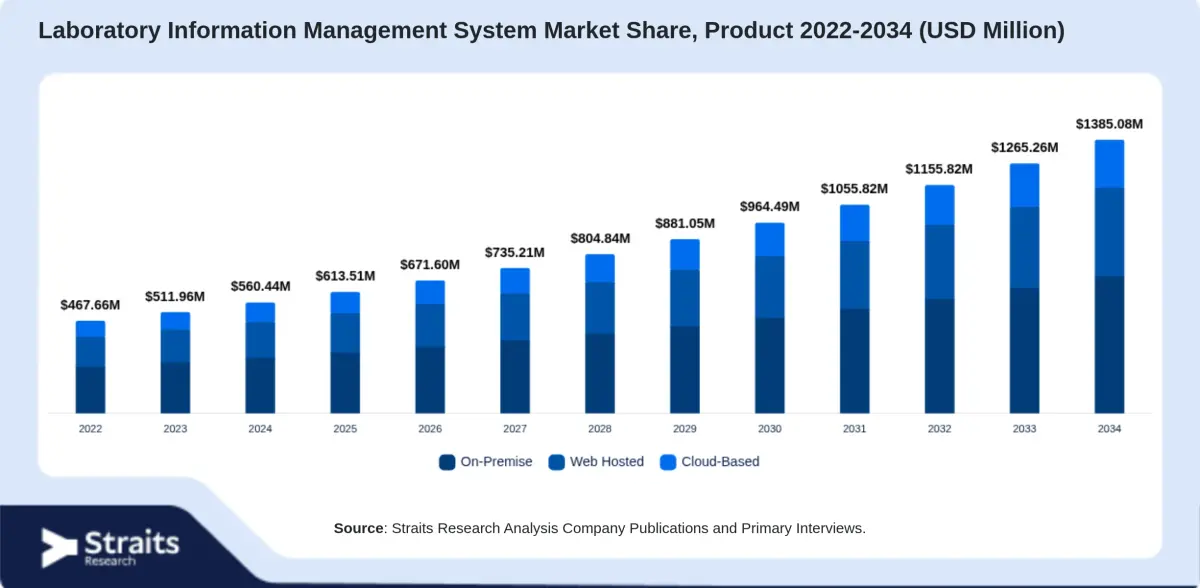Click the $560.44M value label
This screenshot has width=1200, height=588.
coord(260,286)
